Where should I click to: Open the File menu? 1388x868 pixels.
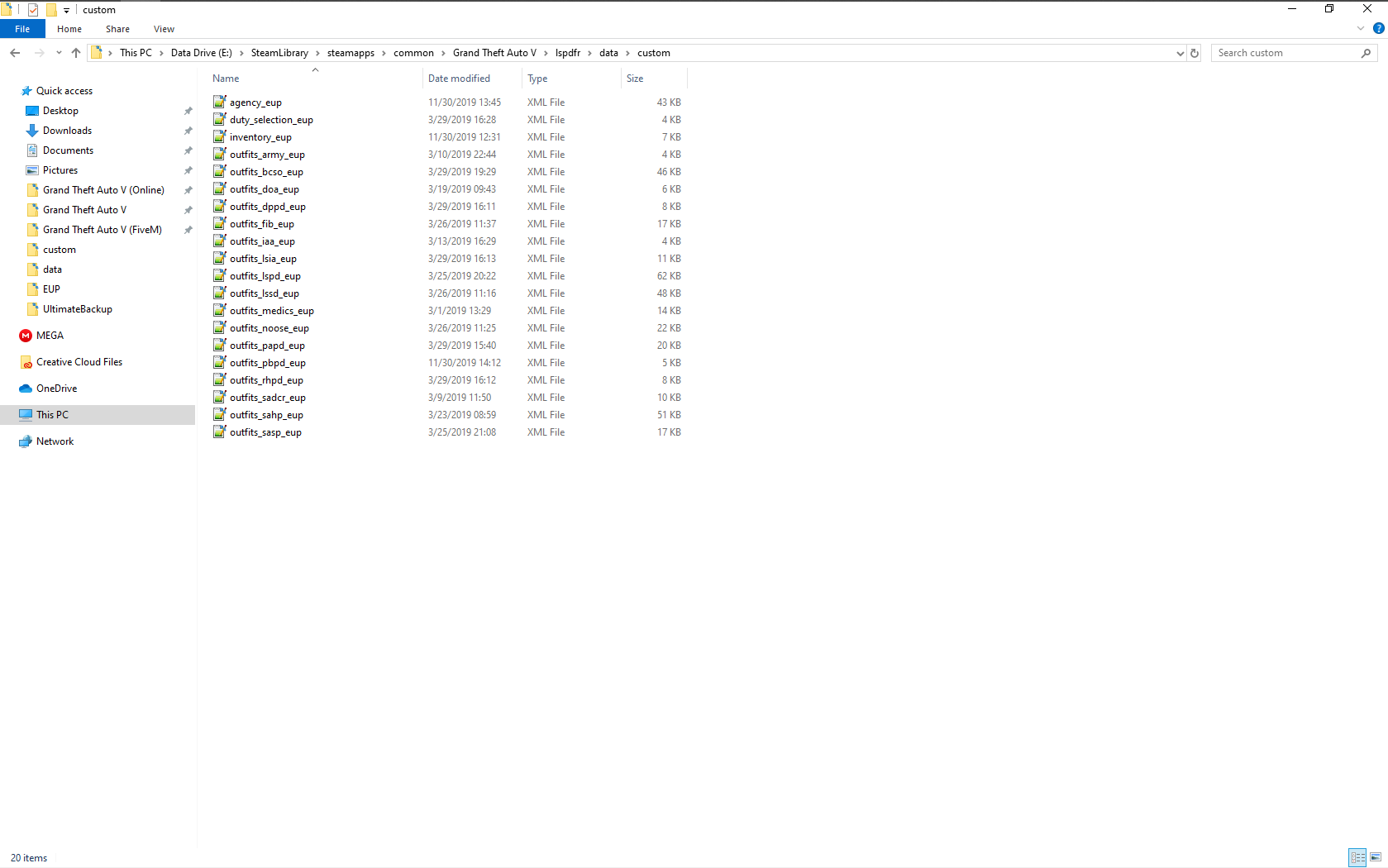(x=22, y=29)
